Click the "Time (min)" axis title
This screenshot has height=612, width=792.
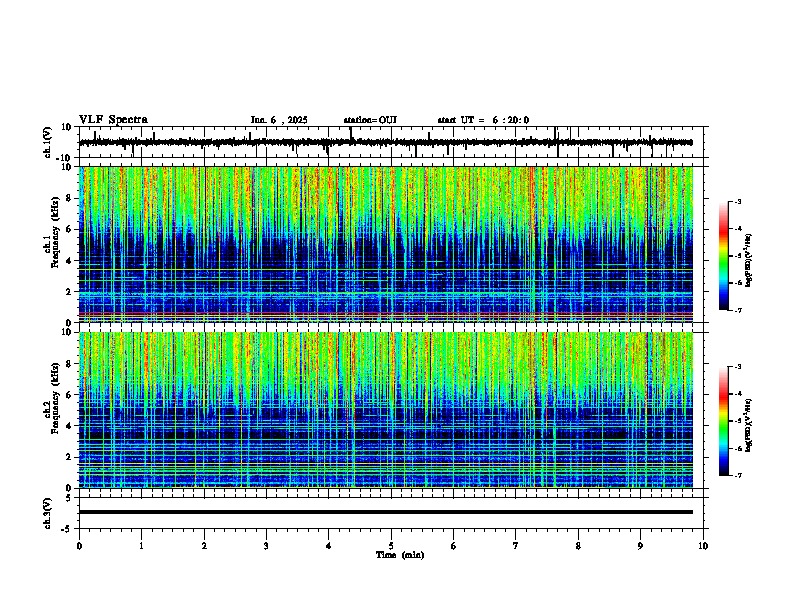click(400, 555)
